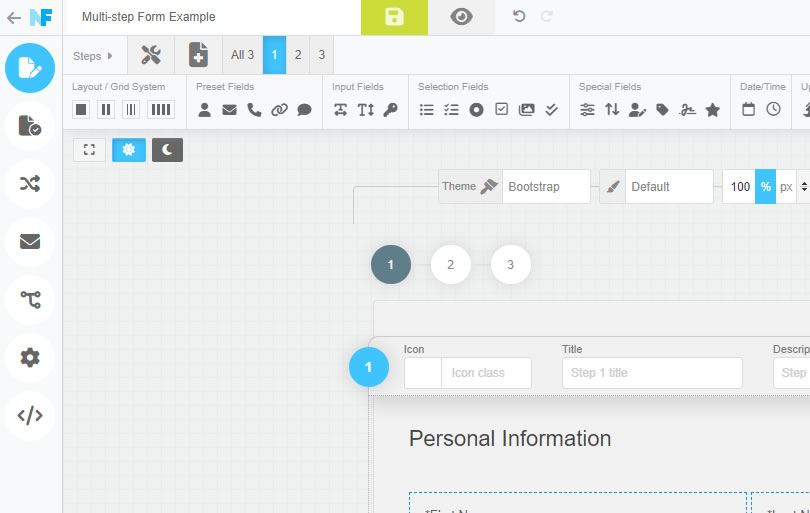Image resolution: width=810 pixels, height=513 pixels.
Task: Add the name preset field
Action: 205,110
